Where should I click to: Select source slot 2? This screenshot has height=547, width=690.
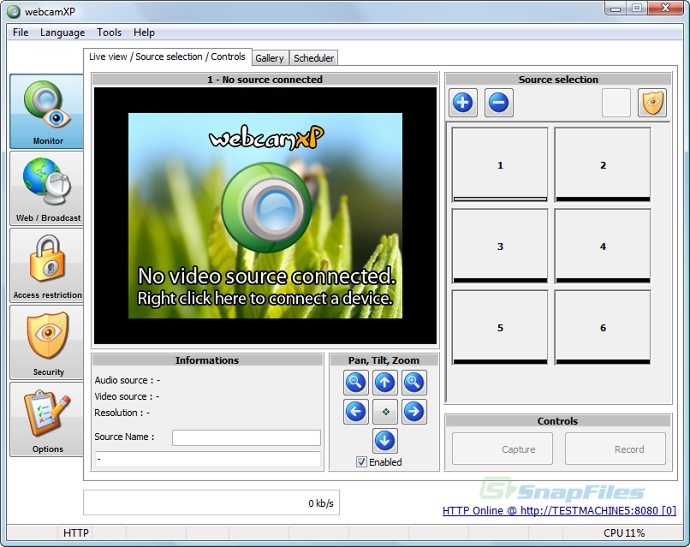click(x=603, y=165)
